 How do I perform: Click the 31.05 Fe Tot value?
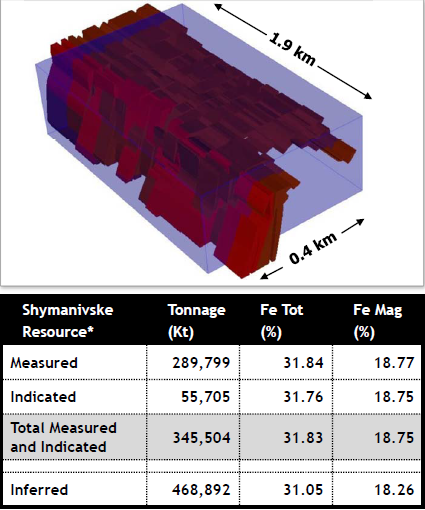point(303,490)
